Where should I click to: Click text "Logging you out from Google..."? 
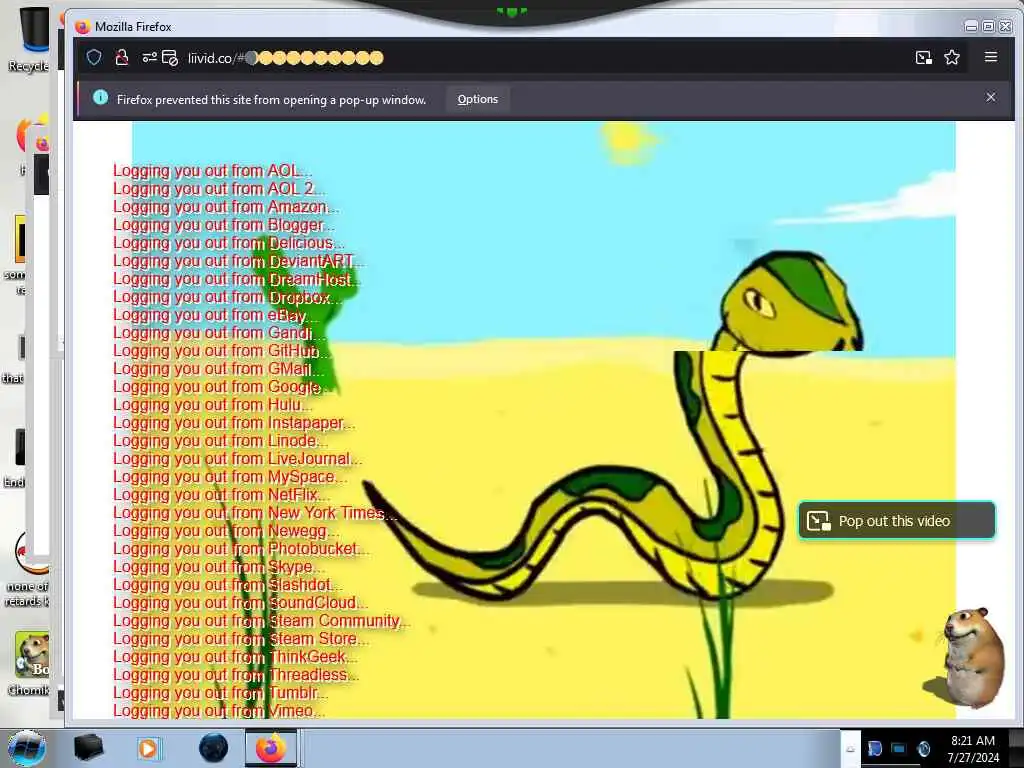coord(223,387)
